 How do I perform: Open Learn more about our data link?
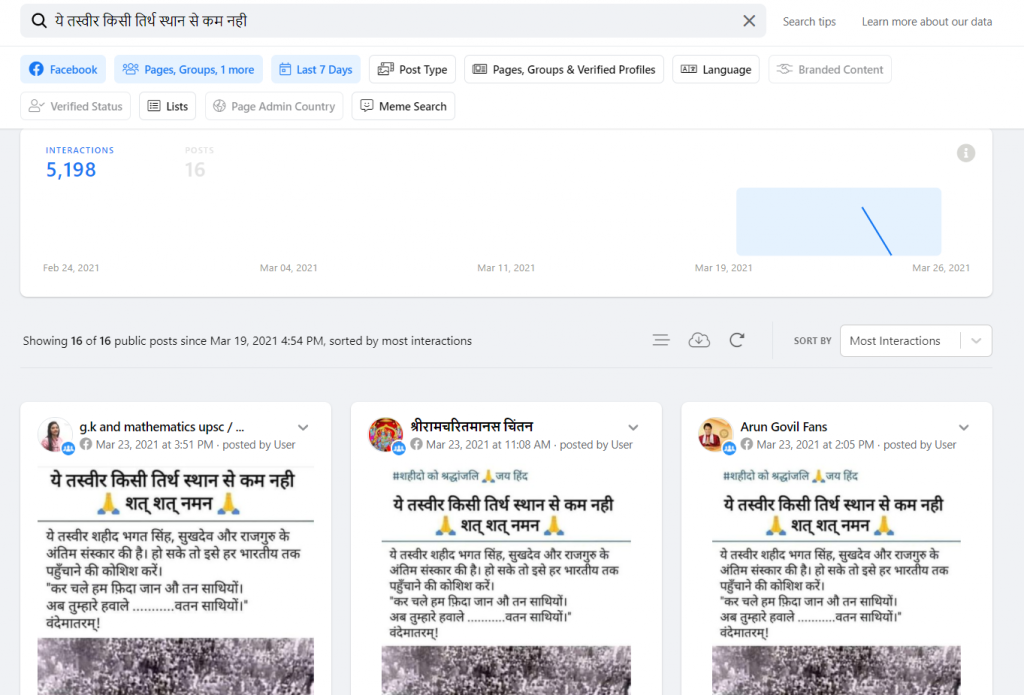tap(927, 22)
